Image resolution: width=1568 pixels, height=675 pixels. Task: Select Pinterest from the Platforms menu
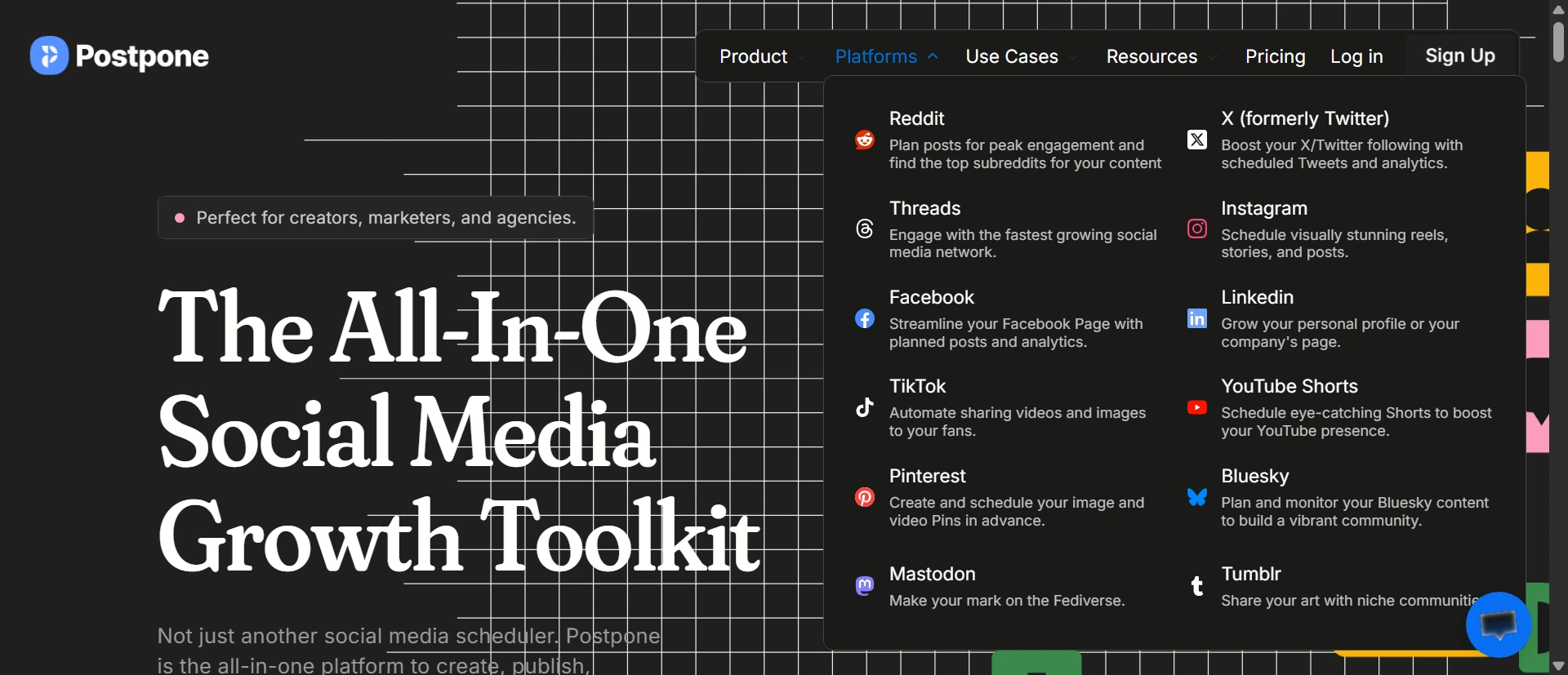tap(927, 476)
